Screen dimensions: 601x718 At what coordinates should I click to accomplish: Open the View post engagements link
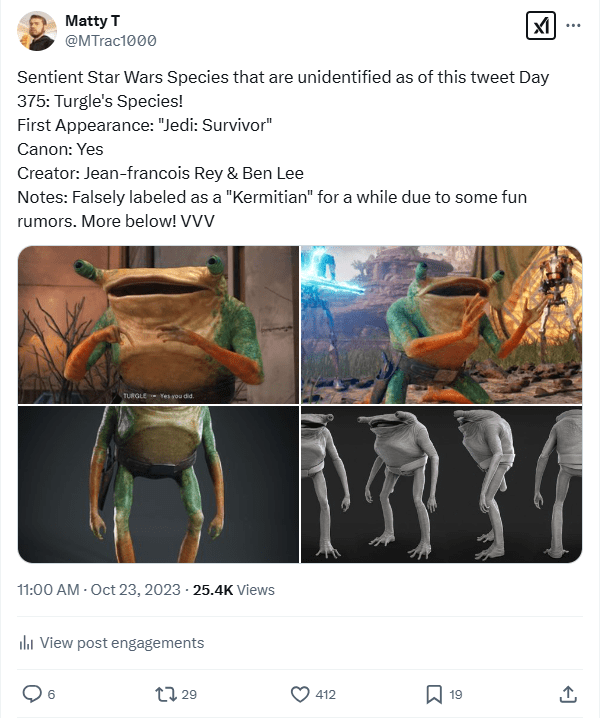121,643
